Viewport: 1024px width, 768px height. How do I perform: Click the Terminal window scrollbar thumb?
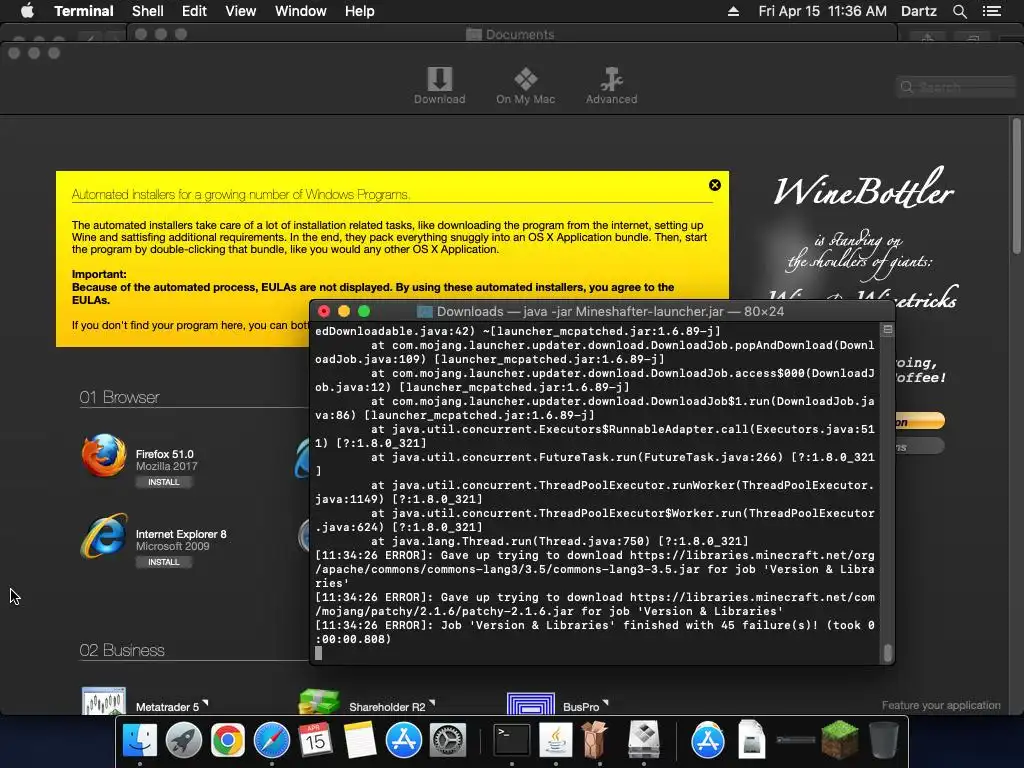(x=888, y=653)
